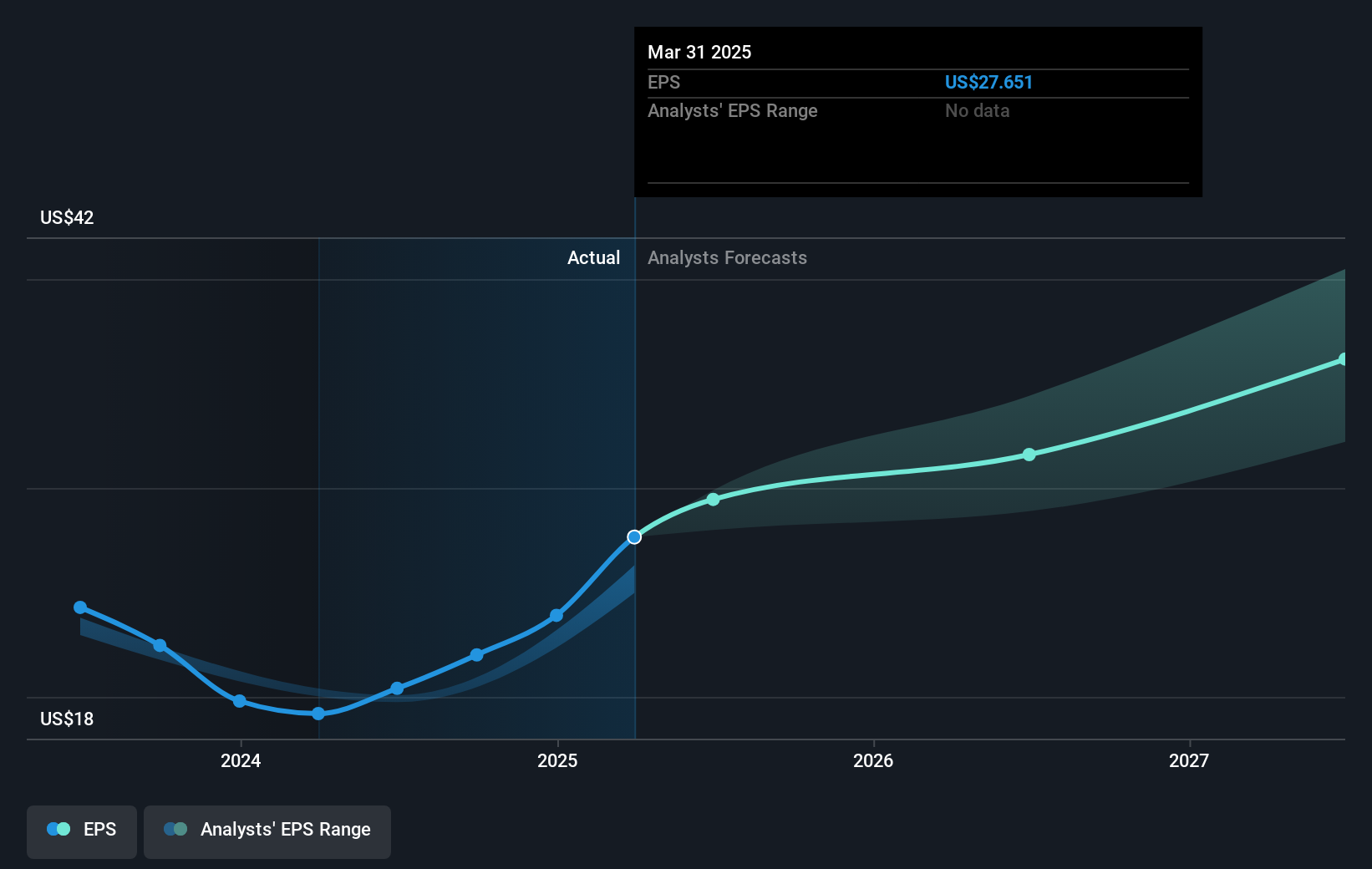Click the Mar 31 2025 tooltip date
This screenshot has width=1372, height=869.
pos(699,52)
